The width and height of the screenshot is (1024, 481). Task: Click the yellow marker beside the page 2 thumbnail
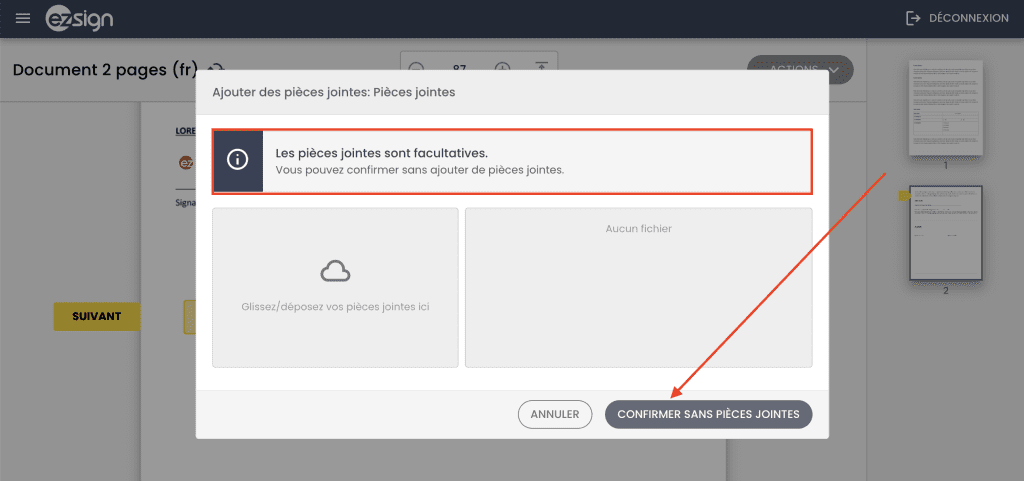coord(903,196)
